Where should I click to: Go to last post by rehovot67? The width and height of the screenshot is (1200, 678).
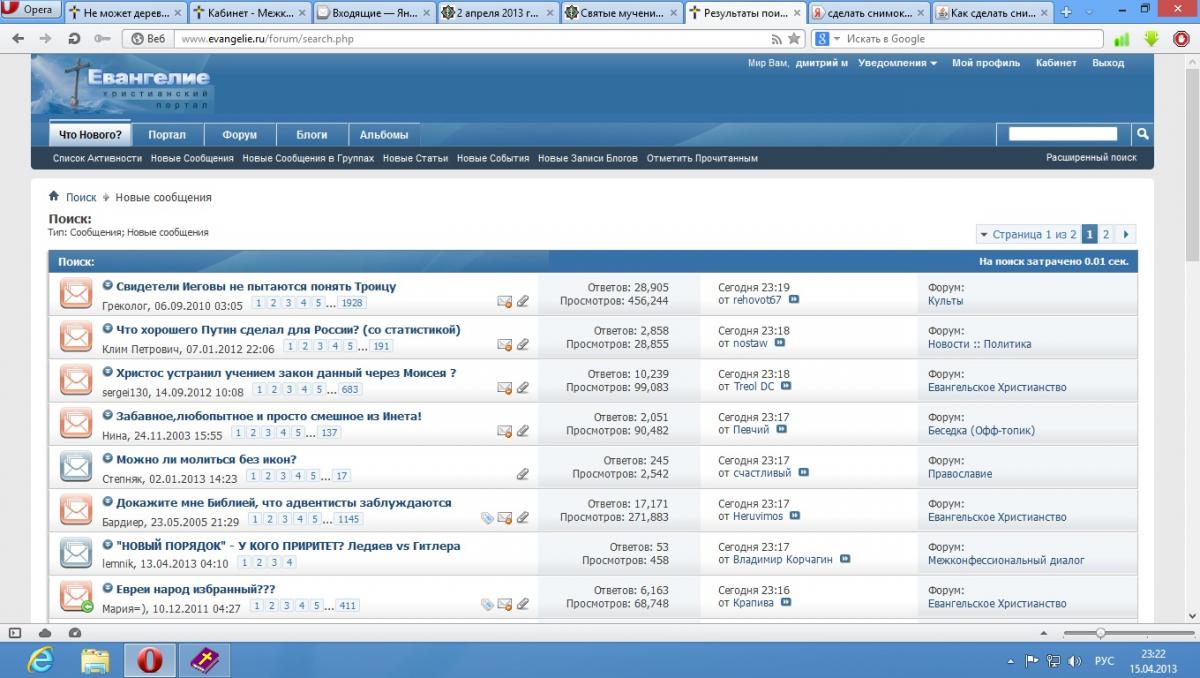(794, 300)
